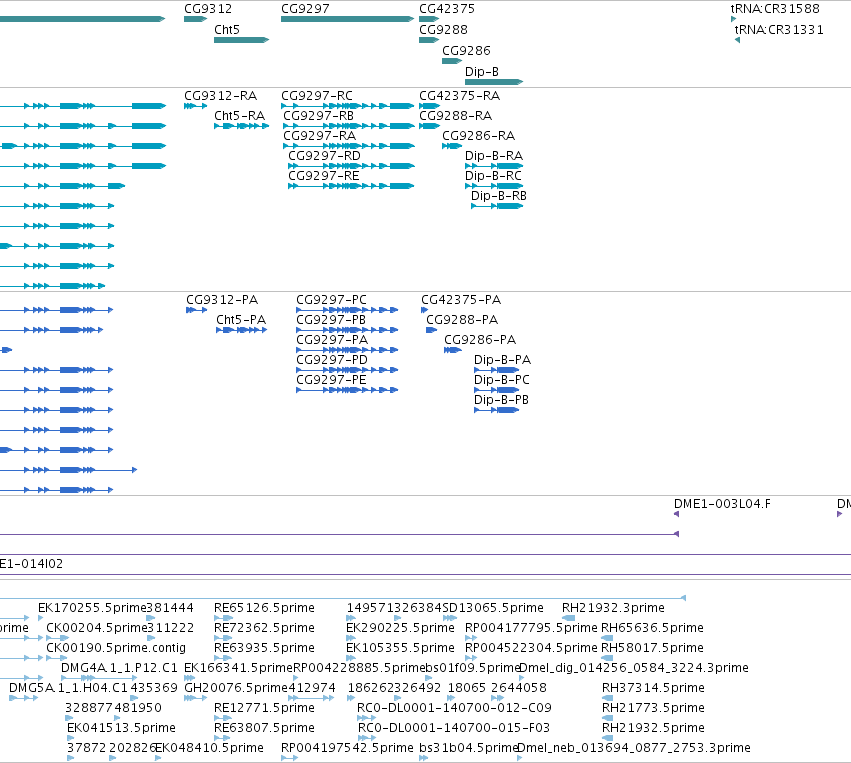
Task: Click the RH58017.5prime EST label
Action: [652, 648]
